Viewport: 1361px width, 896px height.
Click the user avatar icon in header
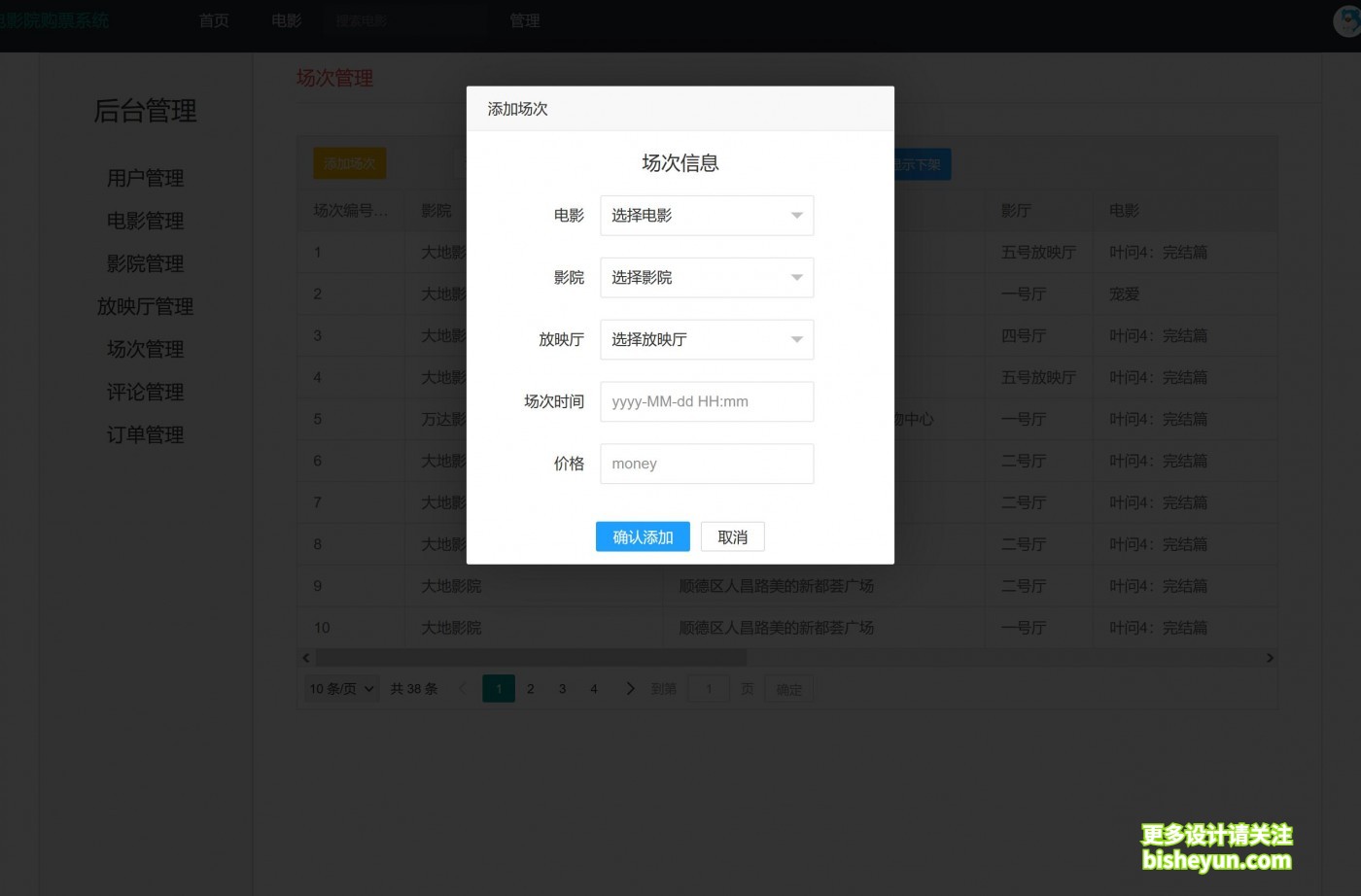click(x=1347, y=21)
